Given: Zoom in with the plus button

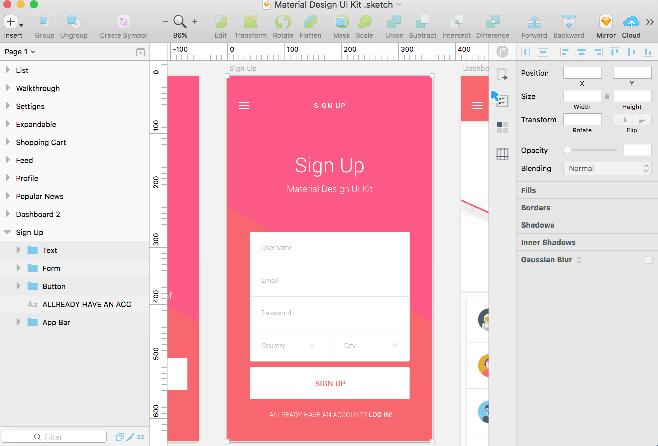Looking at the screenshot, I should (x=194, y=21).
